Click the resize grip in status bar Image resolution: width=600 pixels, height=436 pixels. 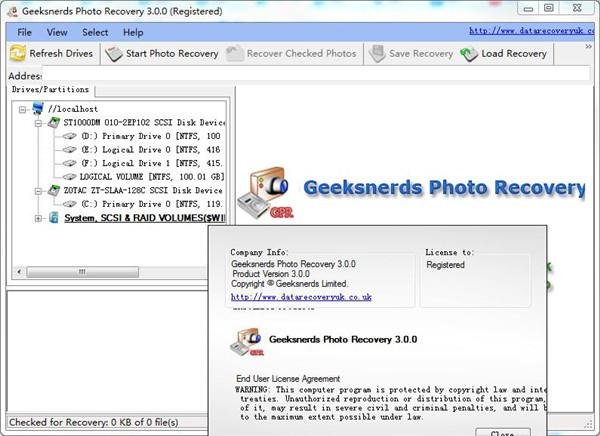[588, 423]
